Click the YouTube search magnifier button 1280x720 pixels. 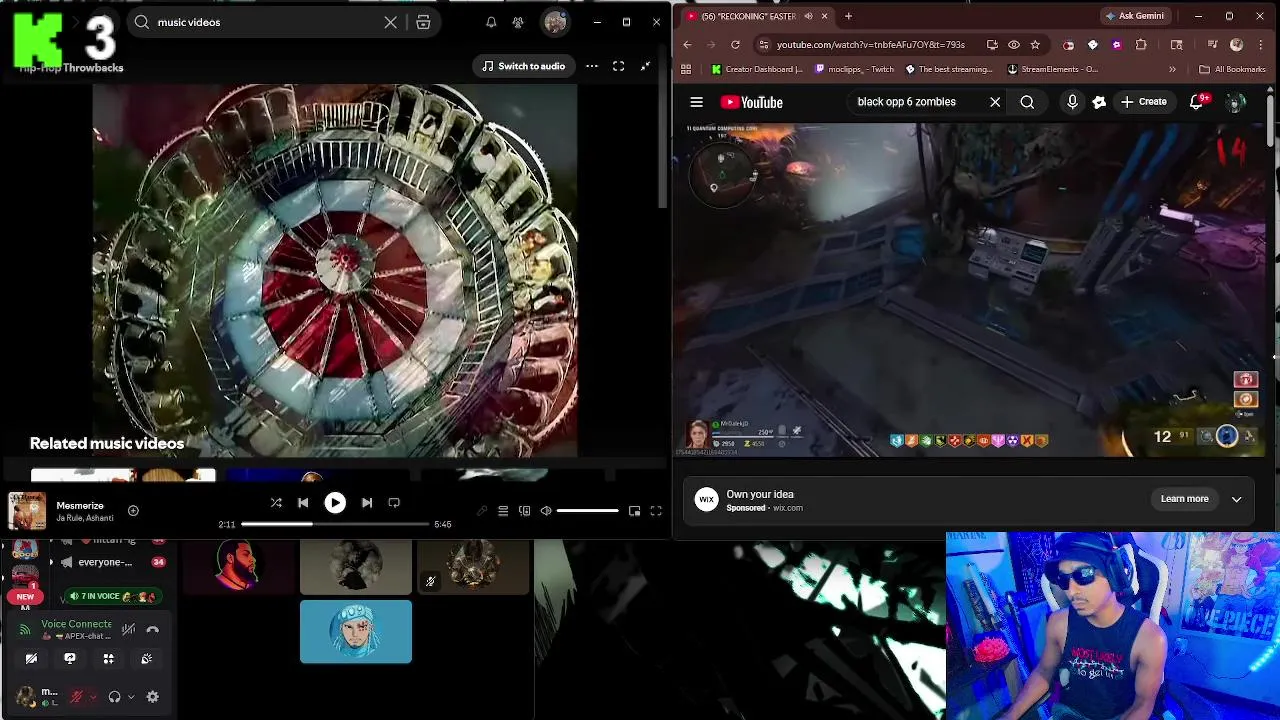tap(1027, 102)
